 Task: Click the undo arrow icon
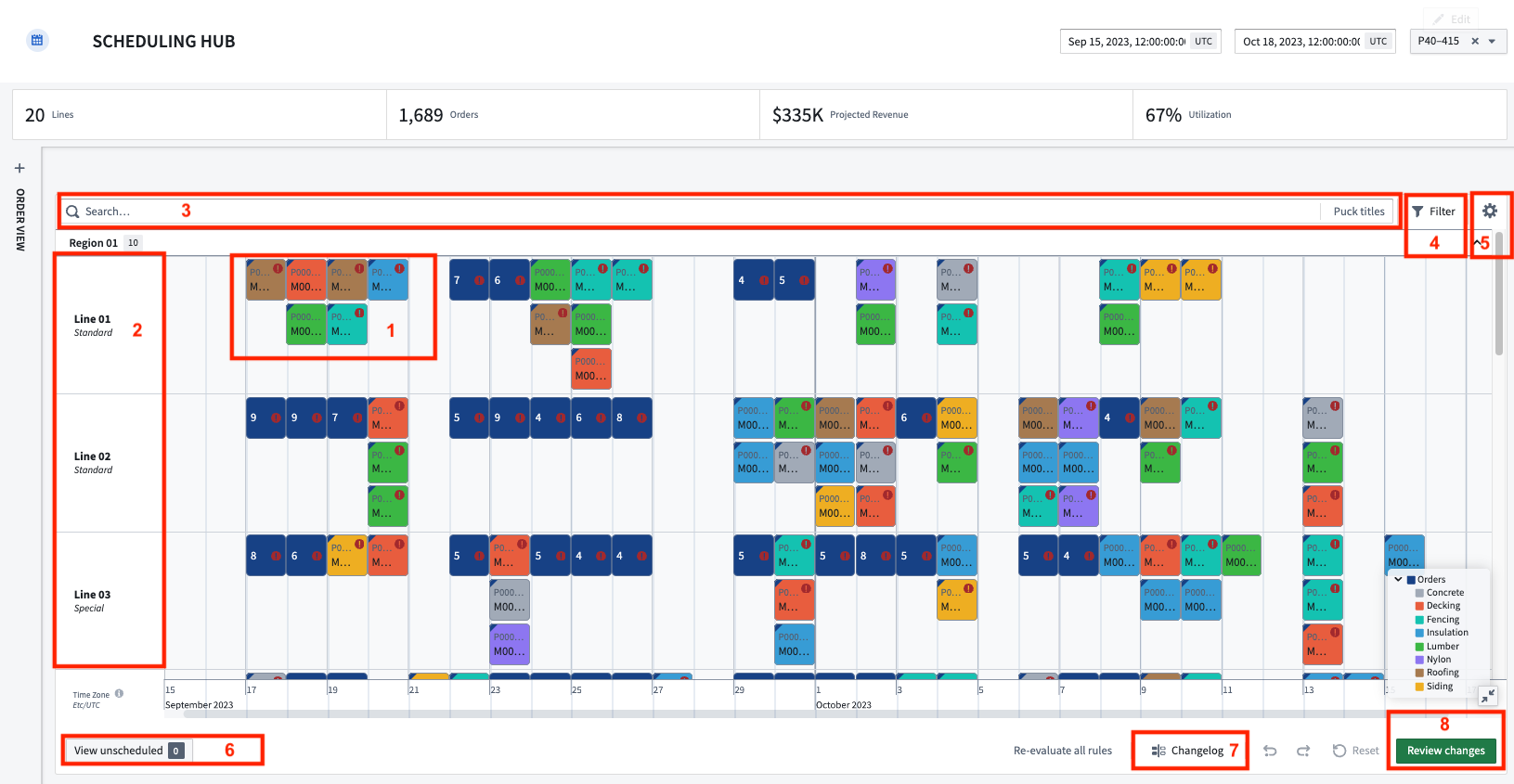click(x=1270, y=751)
